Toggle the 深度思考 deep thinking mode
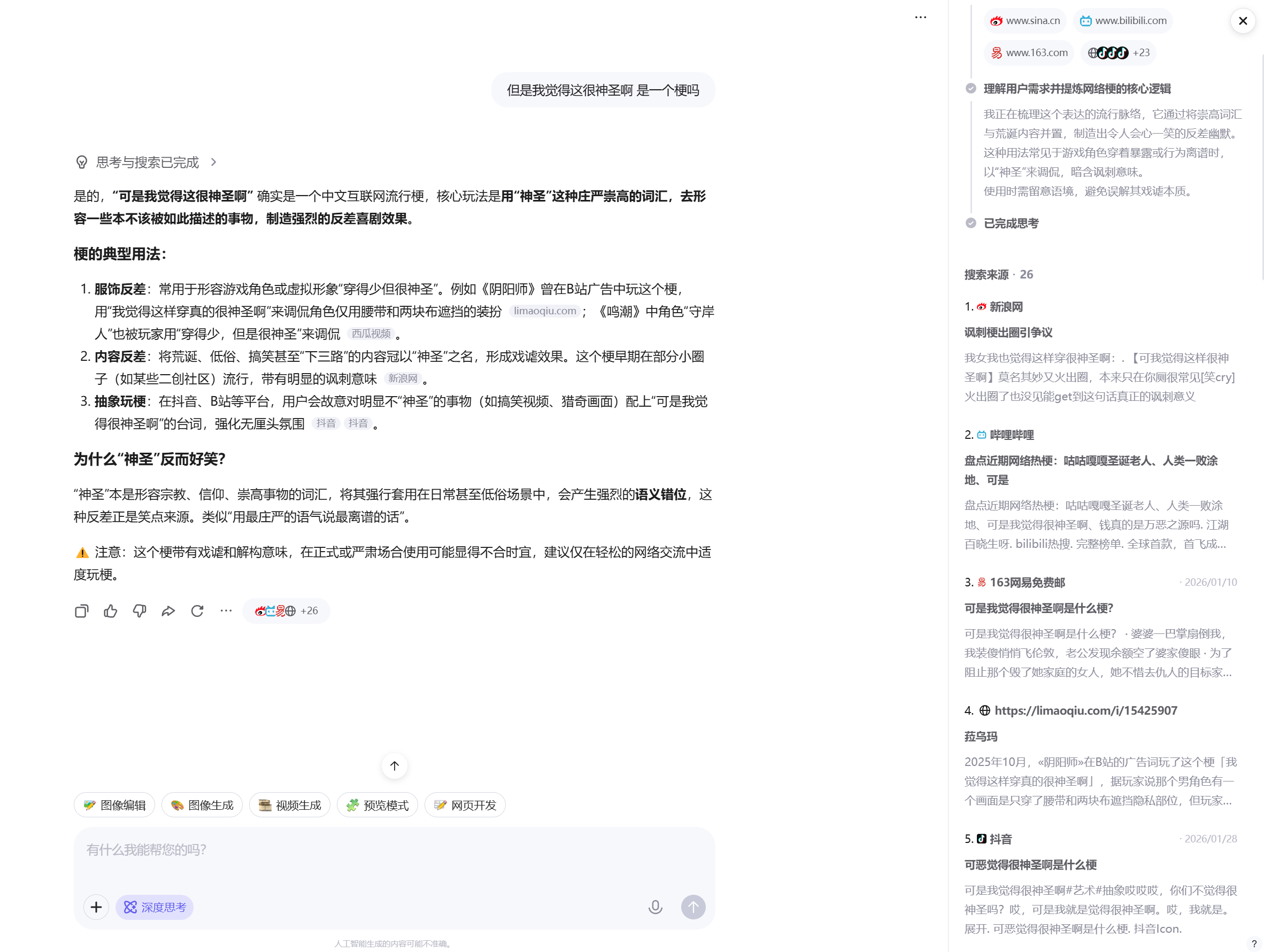 (155, 907)
